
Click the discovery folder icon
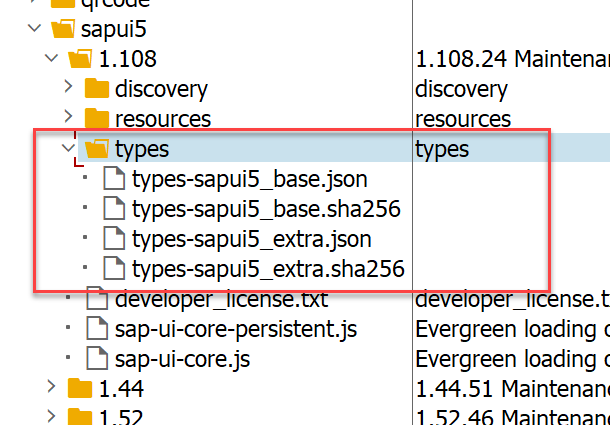97,88
